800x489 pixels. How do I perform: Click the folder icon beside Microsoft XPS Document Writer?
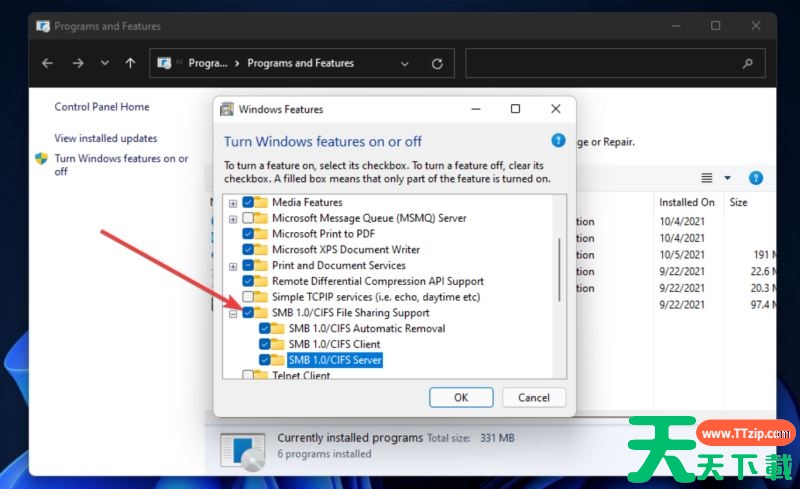pyautogui.click(x=261, y=250)
